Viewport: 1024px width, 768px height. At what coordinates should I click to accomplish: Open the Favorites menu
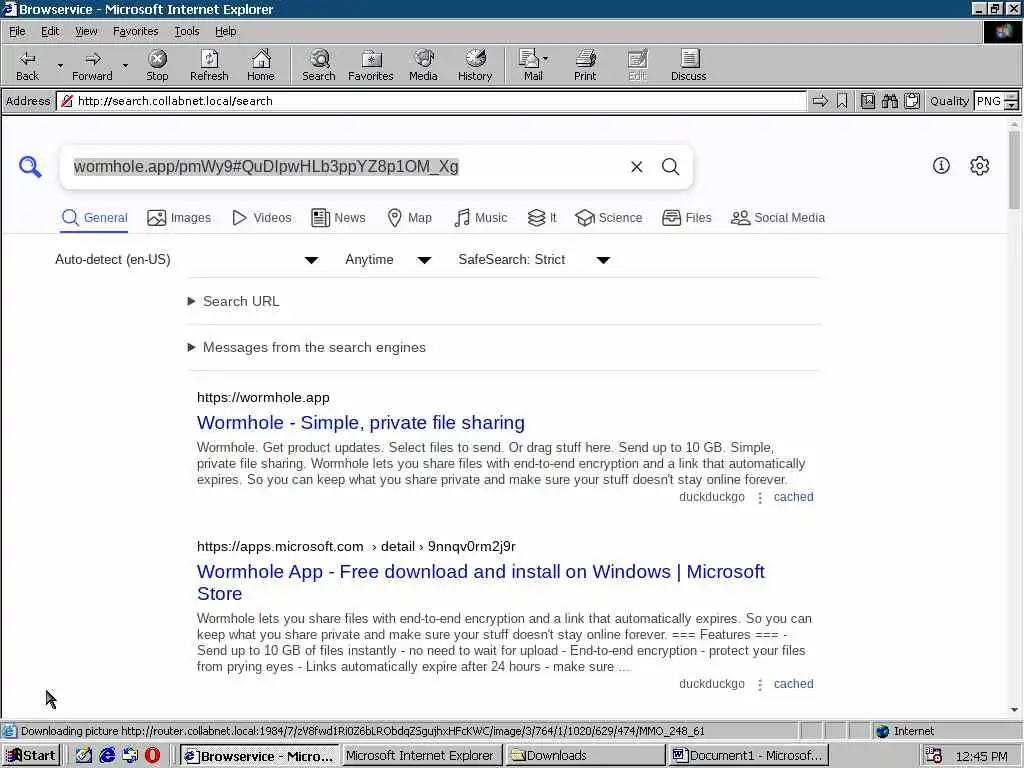135,31
